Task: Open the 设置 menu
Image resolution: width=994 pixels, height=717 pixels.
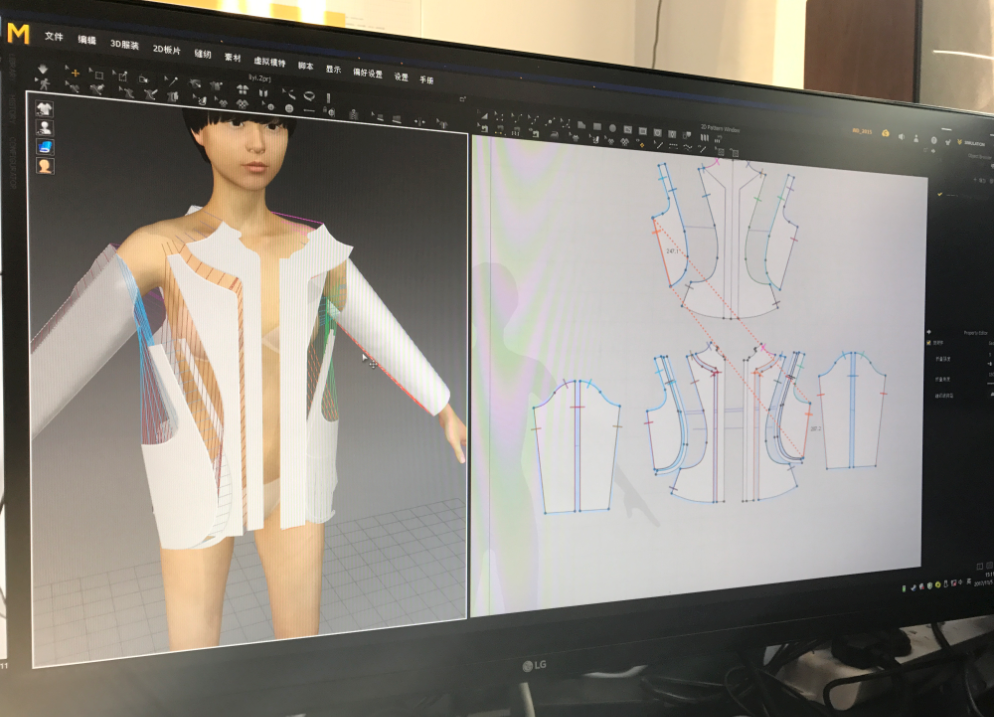Action: pyautogui.click(x=401, y=77)
